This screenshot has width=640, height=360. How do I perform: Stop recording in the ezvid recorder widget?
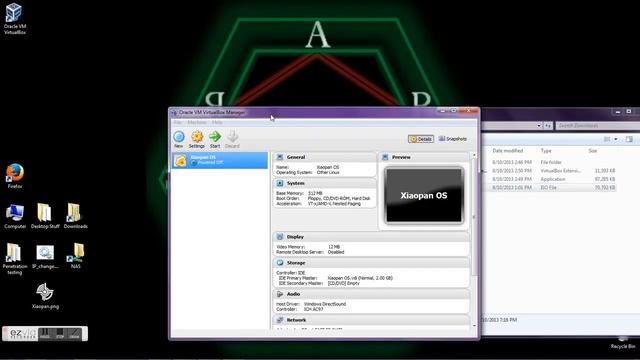(x=60, y=334)
